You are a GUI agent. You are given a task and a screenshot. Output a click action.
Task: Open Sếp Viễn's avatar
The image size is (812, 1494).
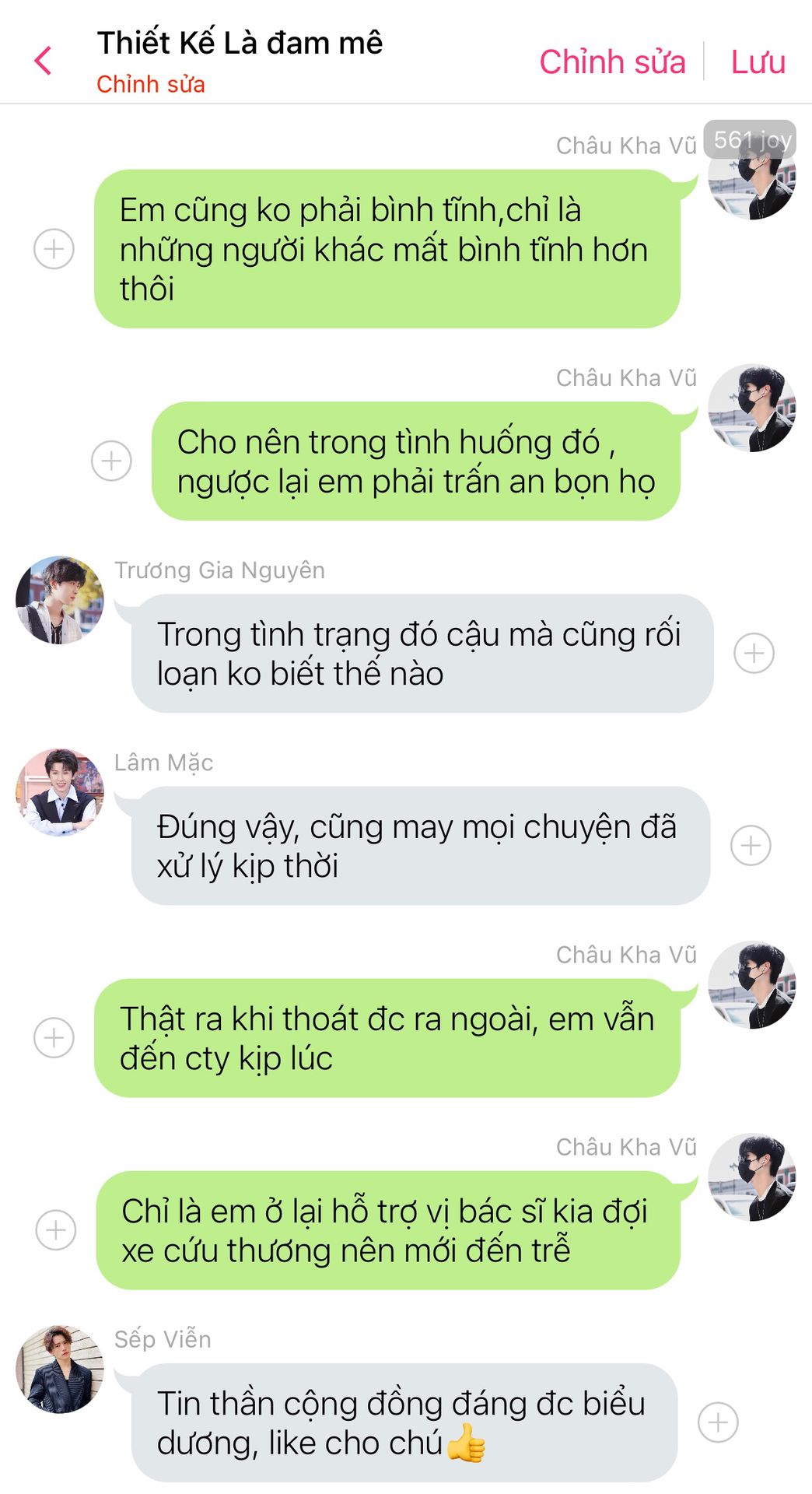[60, 1369]
